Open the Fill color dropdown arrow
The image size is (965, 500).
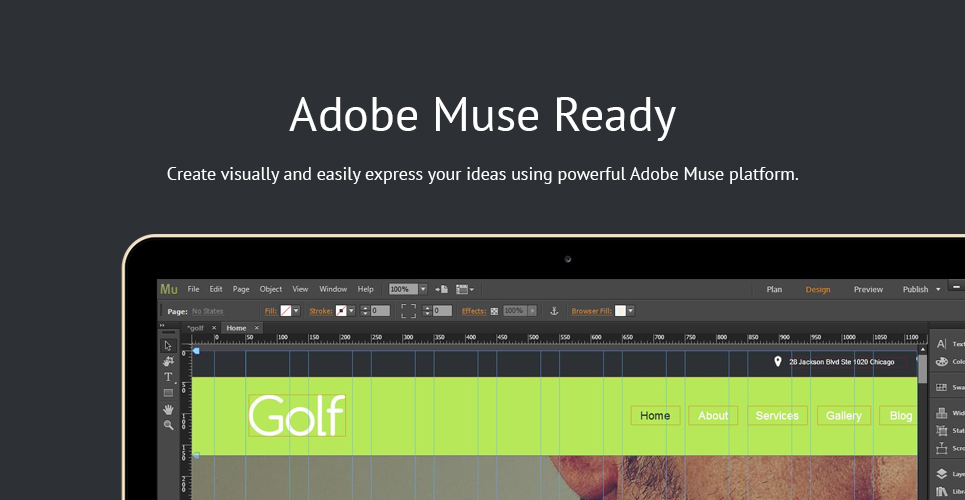click(296, 311)
